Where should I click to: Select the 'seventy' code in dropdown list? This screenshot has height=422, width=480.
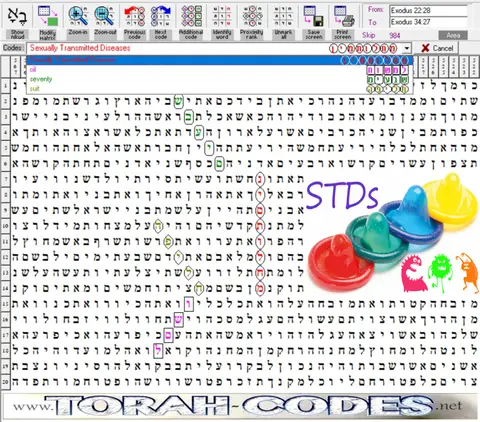220,79
